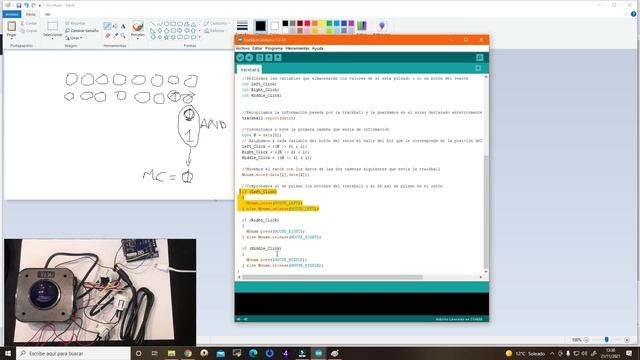The height and width of the screenshot is (360, 640).
Task: Select the Text tool in Paint
Action: pyautogui.click(x=123, y=26)
